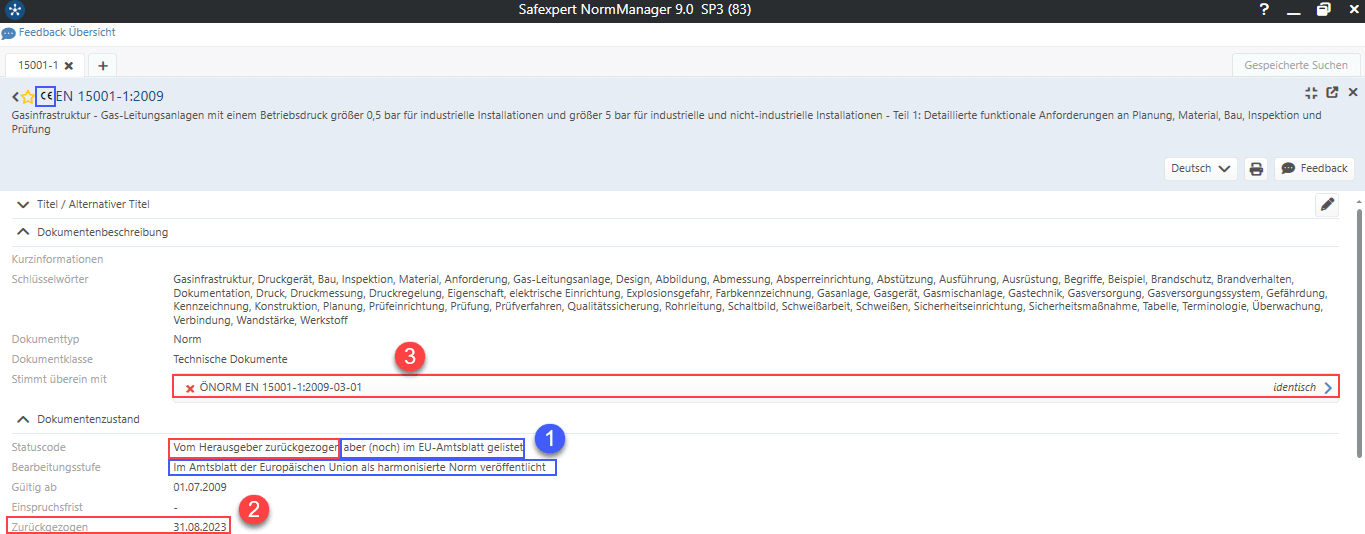
Task: Click the Safexpert app logo
Action: click(14, 11)
